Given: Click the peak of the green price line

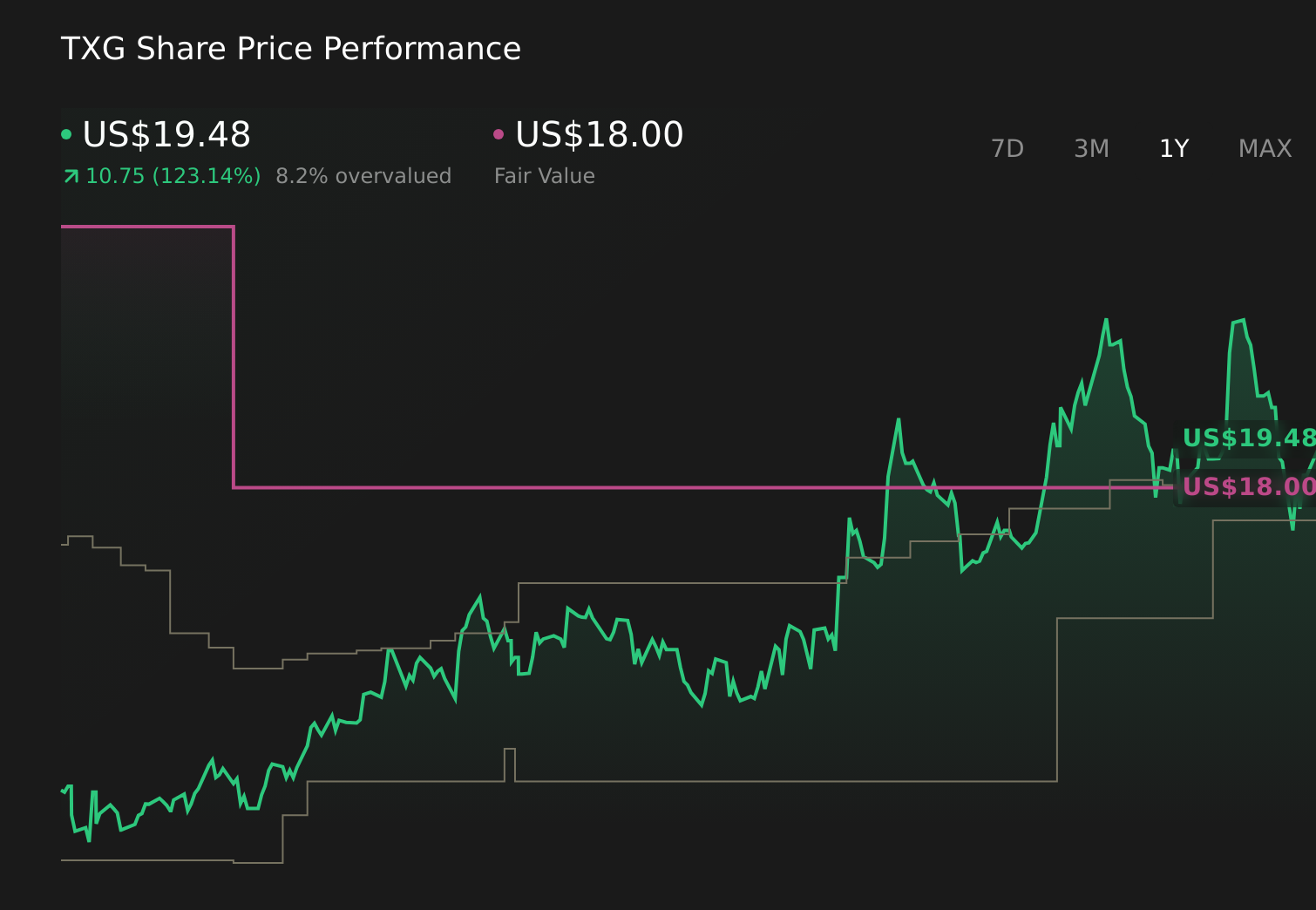Looking at the screenshot, I should (1107, 321).
